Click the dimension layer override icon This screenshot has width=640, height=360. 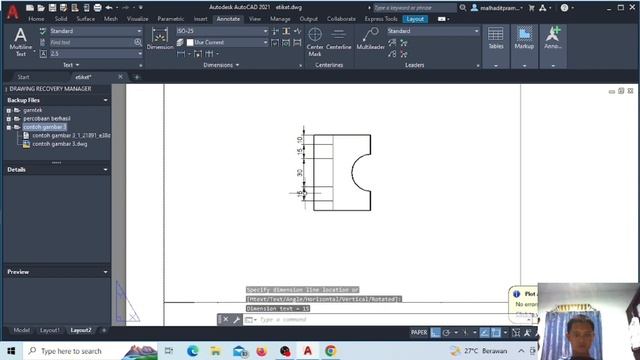click(180, 42)
